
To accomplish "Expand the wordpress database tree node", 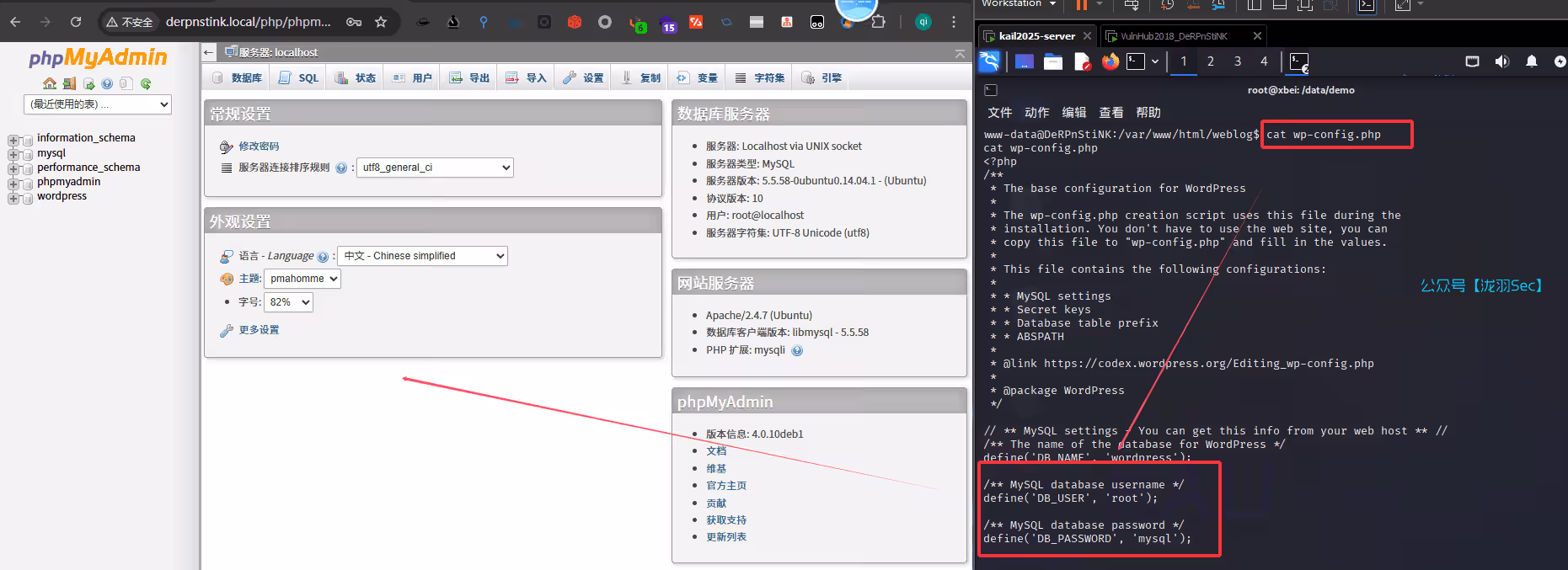I will pyautogui.click(x=13, y=198).
